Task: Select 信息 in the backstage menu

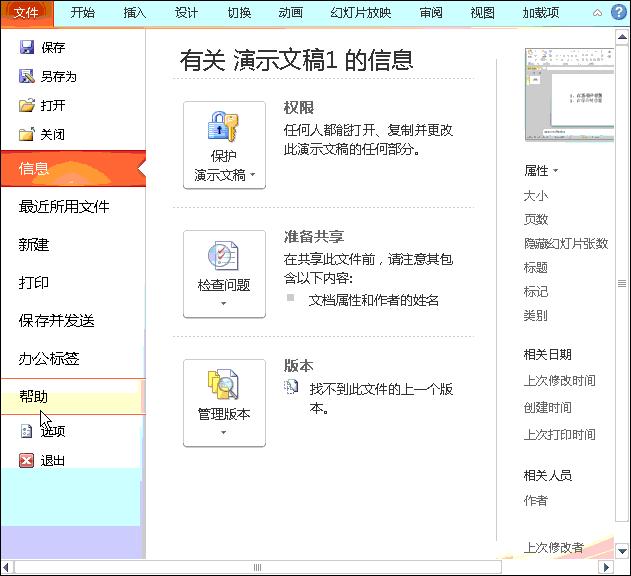Action: [73, 168]
